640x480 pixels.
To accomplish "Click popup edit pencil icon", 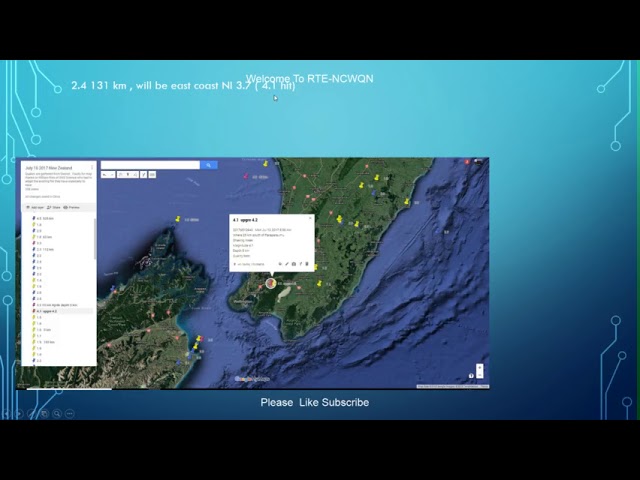I will [x=287, y=264].
